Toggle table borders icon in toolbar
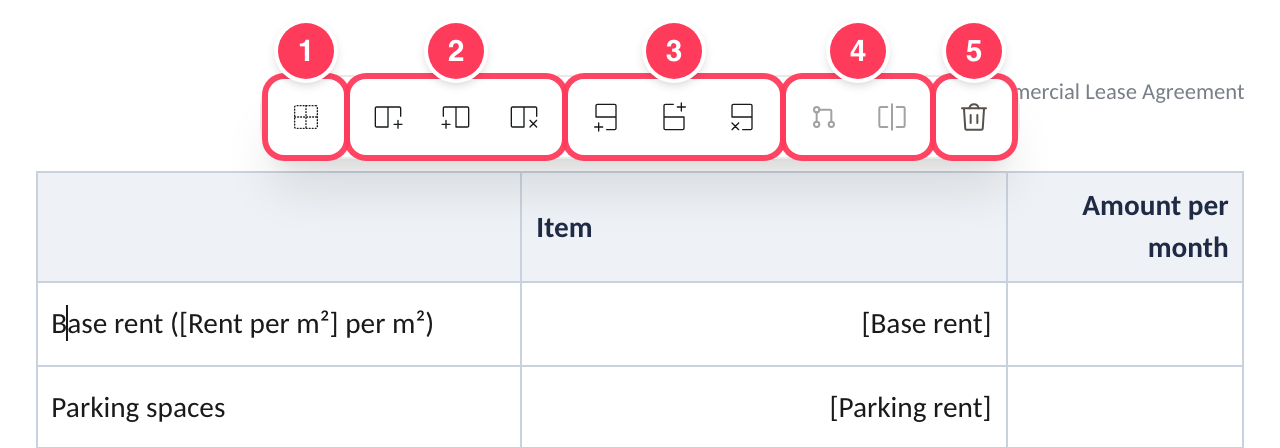Screen dimensions: 1280x448 point(305,117)
